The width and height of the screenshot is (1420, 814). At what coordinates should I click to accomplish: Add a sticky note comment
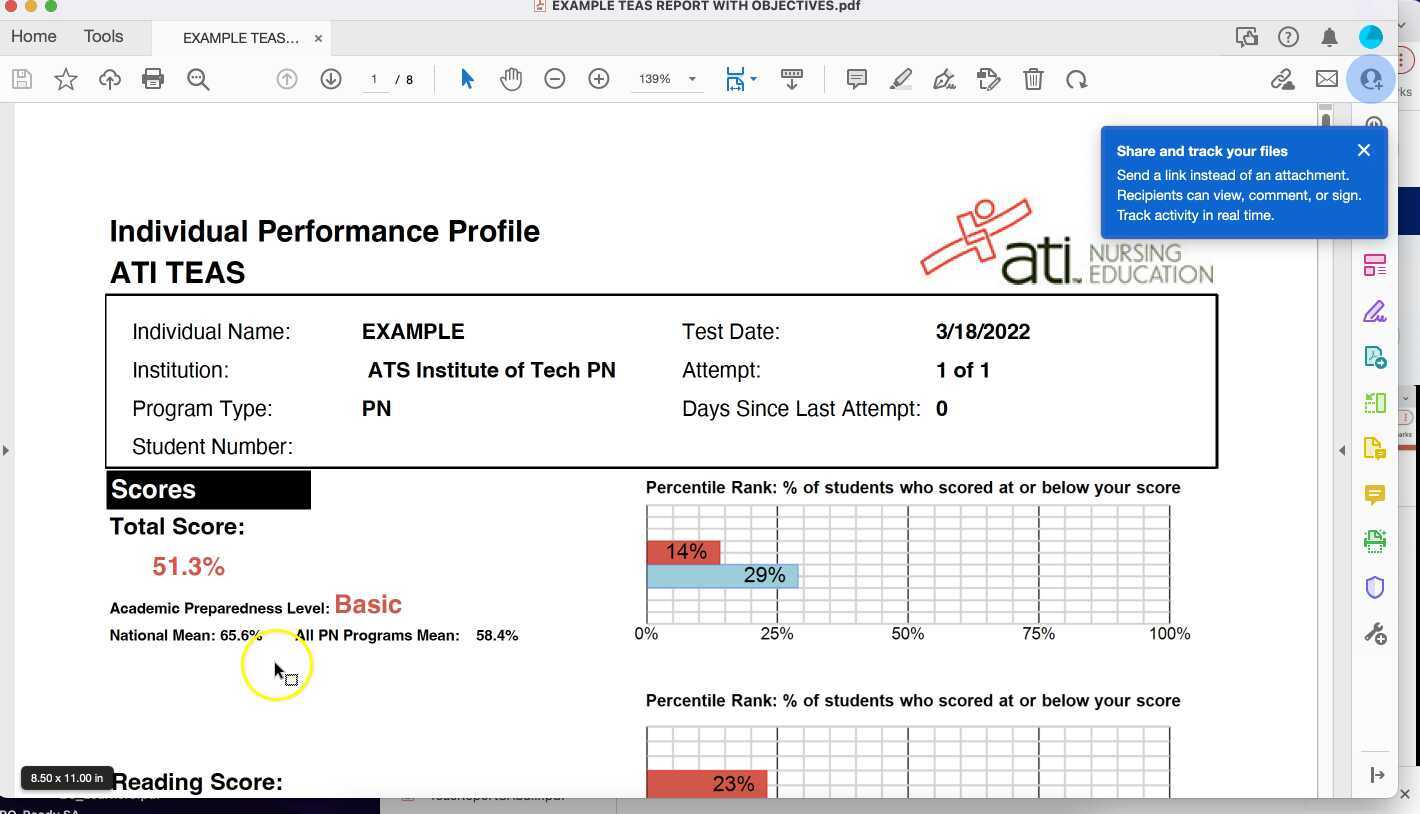855,79
